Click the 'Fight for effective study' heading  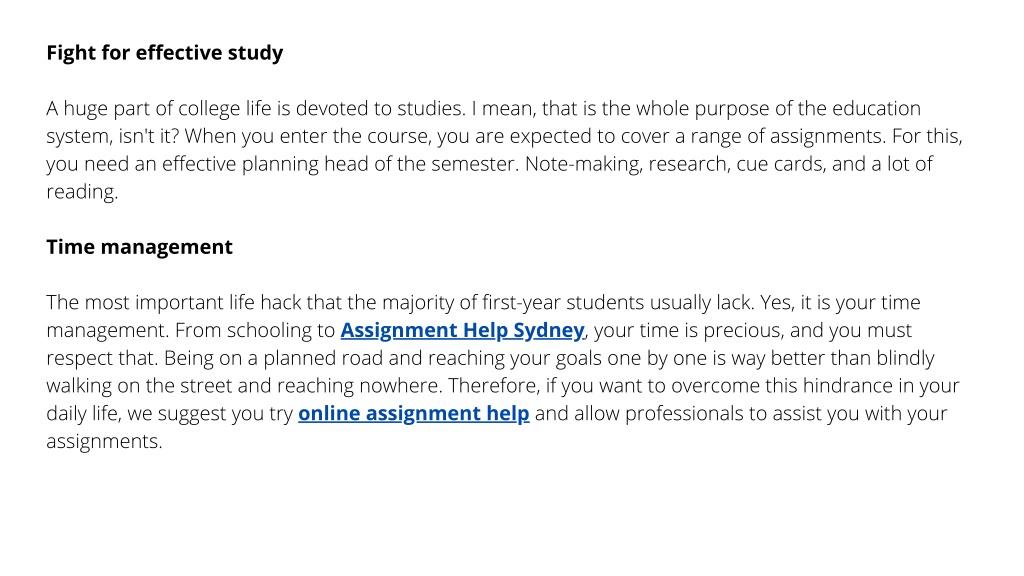(x=165, y=53)
